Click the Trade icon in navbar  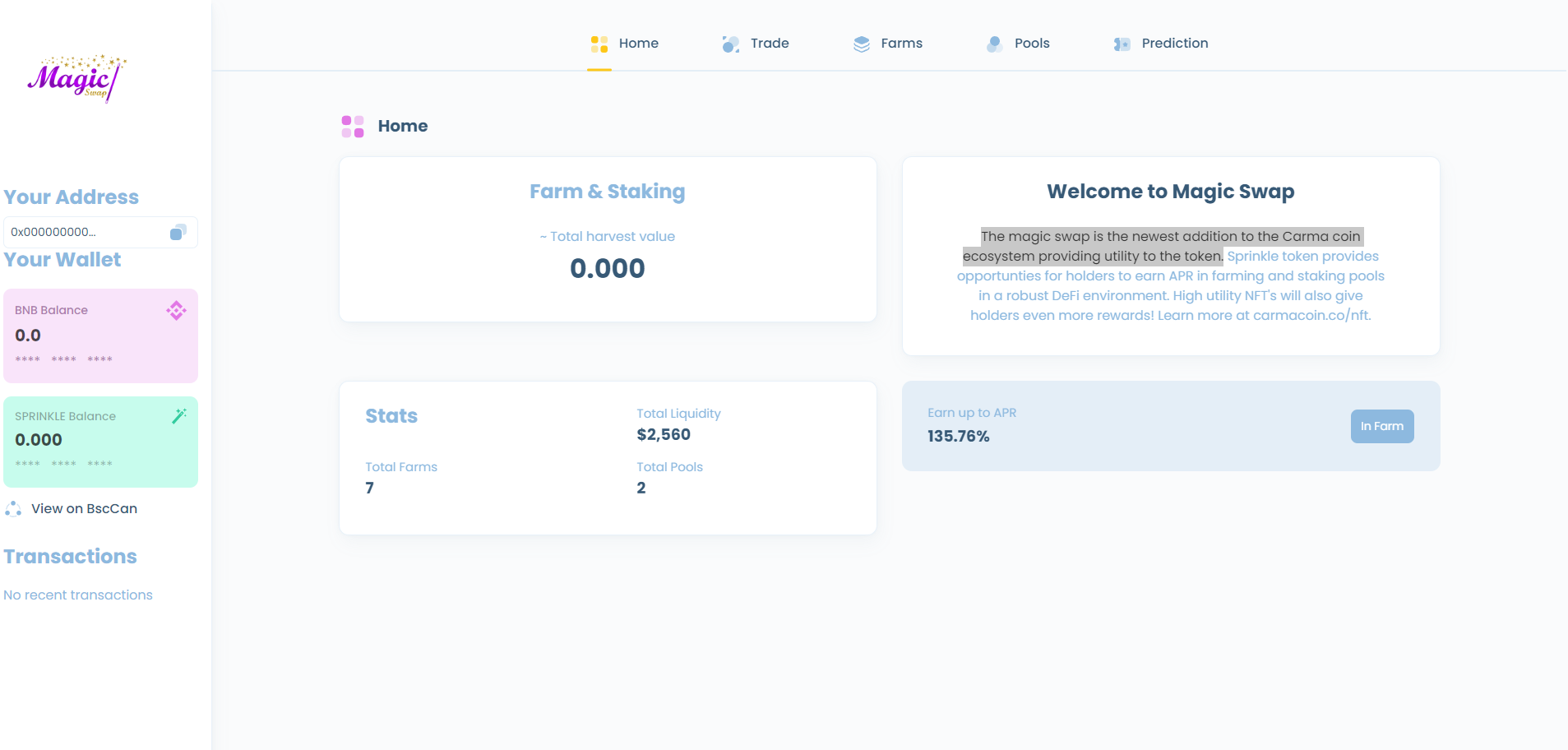pos(730,44)
